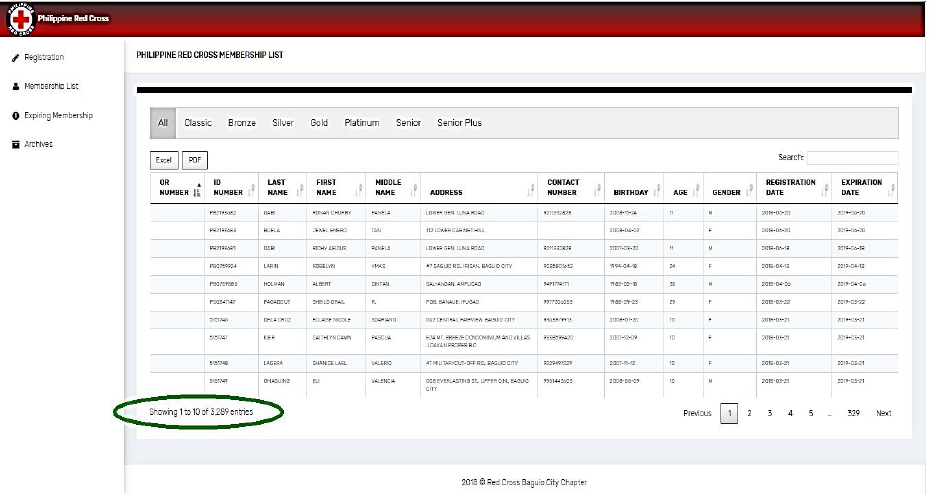Open Registration via its pencil icon
936x495 pixels.
coord(16,58)
